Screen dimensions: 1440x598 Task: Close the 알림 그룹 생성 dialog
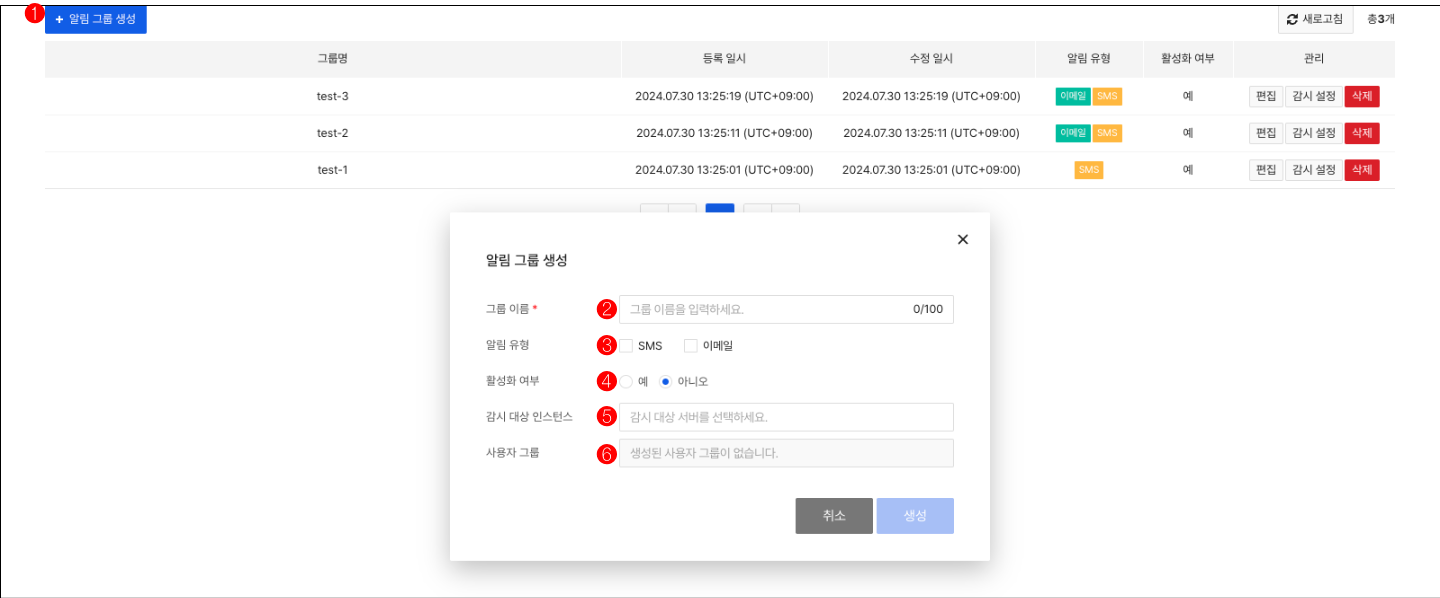click(963, 239)
